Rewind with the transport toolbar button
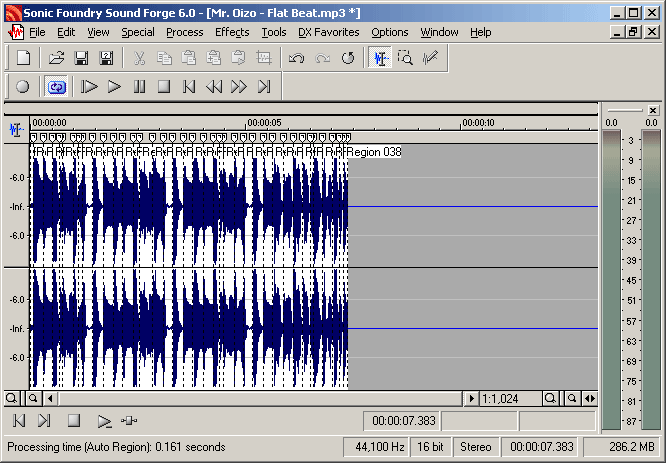Viewport: 666px width, 463px height. (x=214, y=87)
